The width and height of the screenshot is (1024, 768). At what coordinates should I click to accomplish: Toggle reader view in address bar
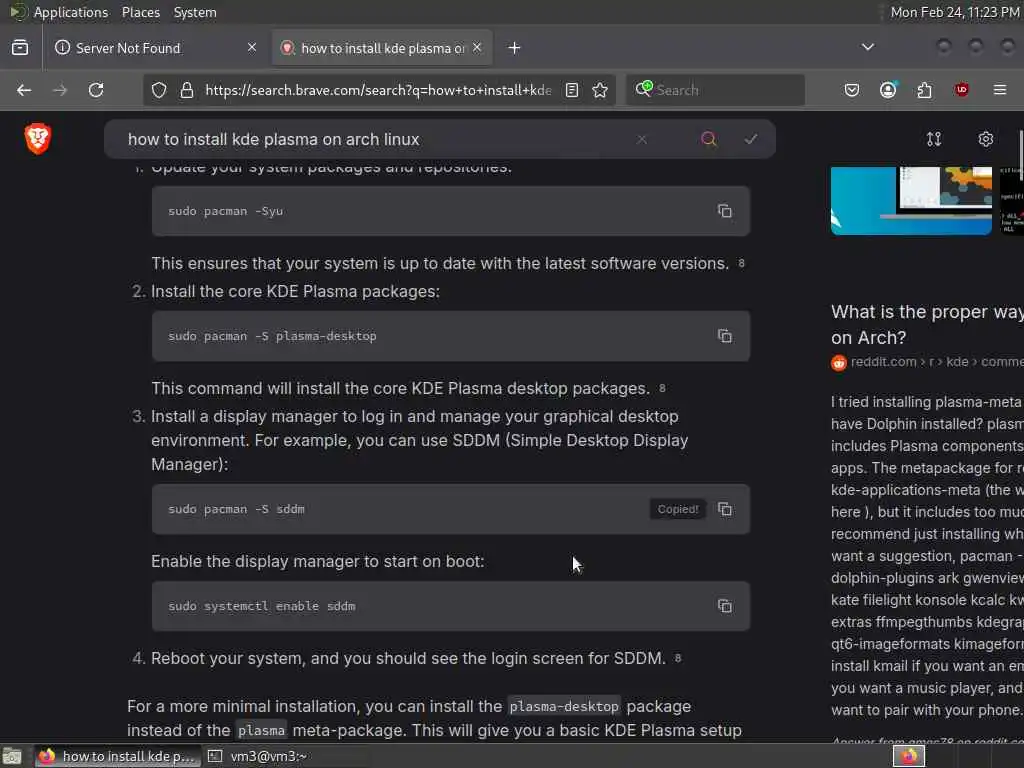tap(571, 90)
